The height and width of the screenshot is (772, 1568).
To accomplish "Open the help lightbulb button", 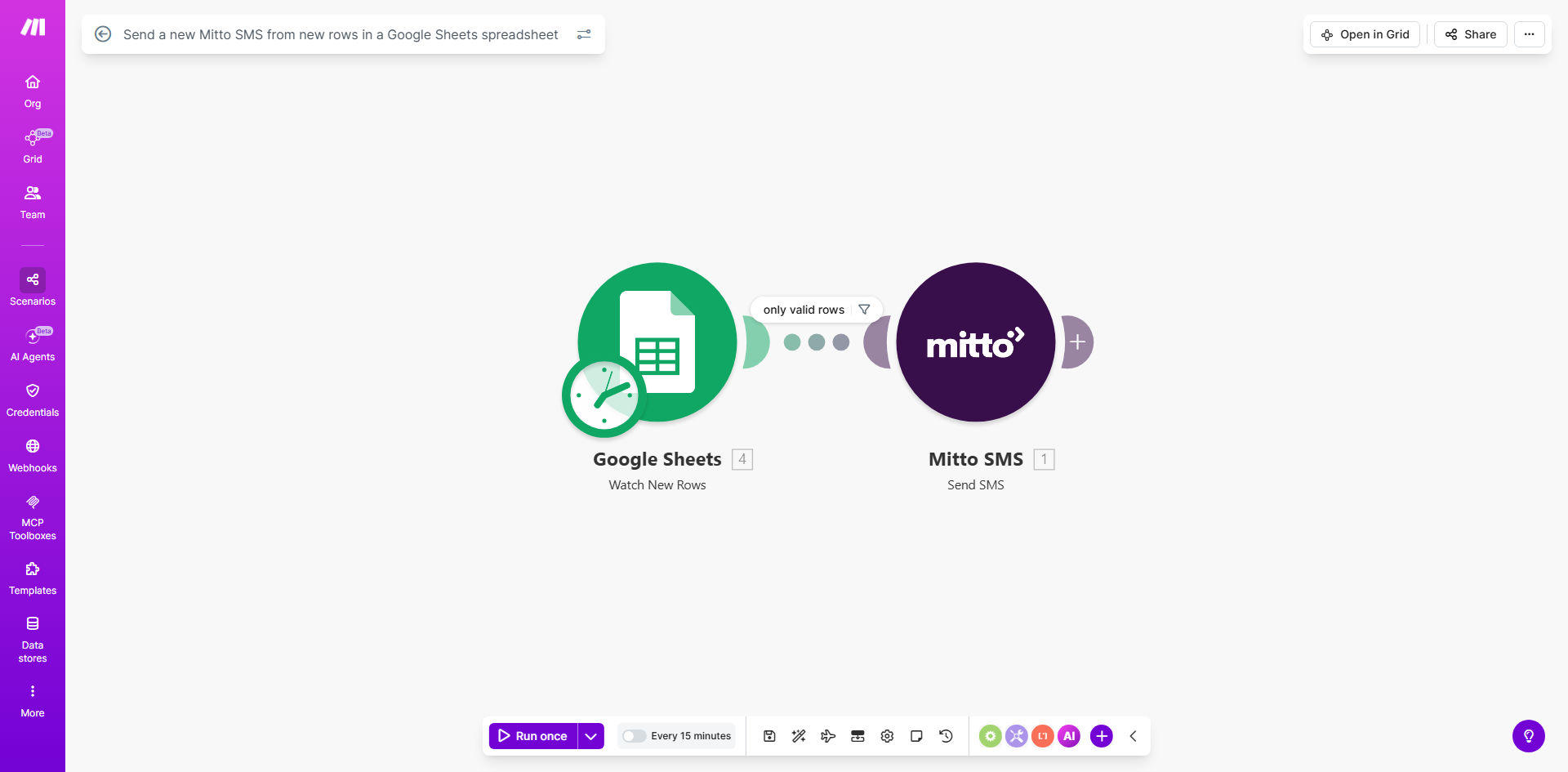I will (x=1529, y=736).
